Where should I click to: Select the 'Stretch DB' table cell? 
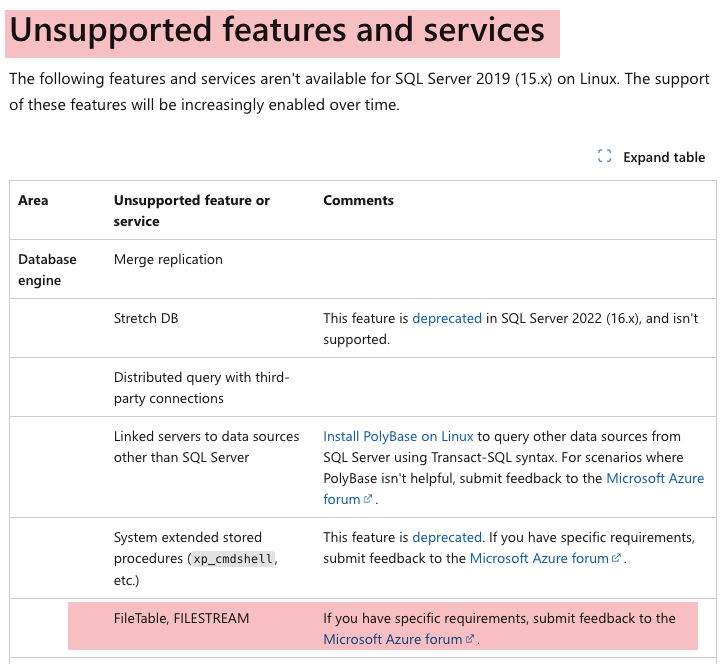[x=146, y=318]
